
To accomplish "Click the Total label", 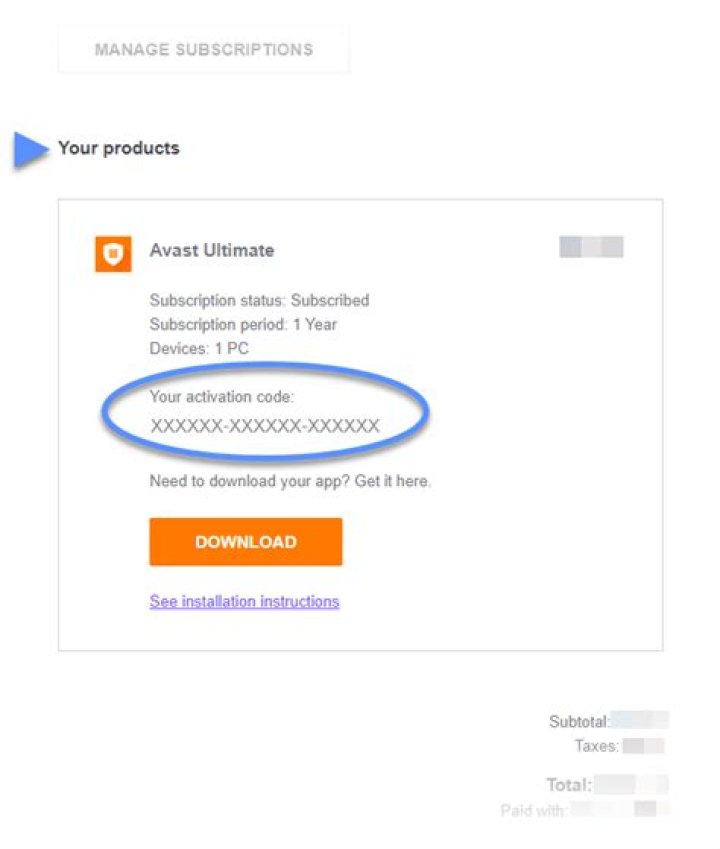I will (569, 785).
